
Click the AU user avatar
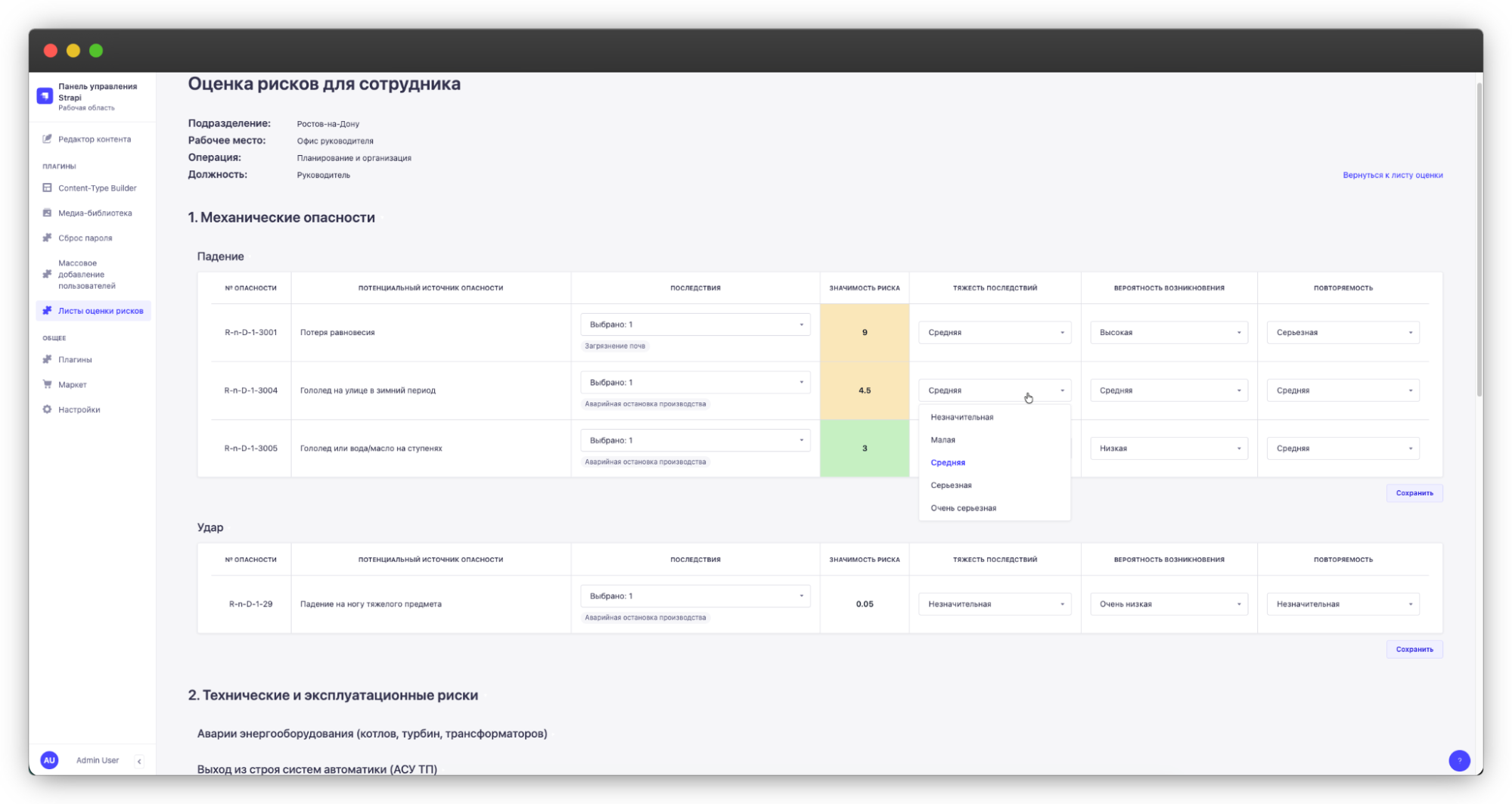point(49,760)
